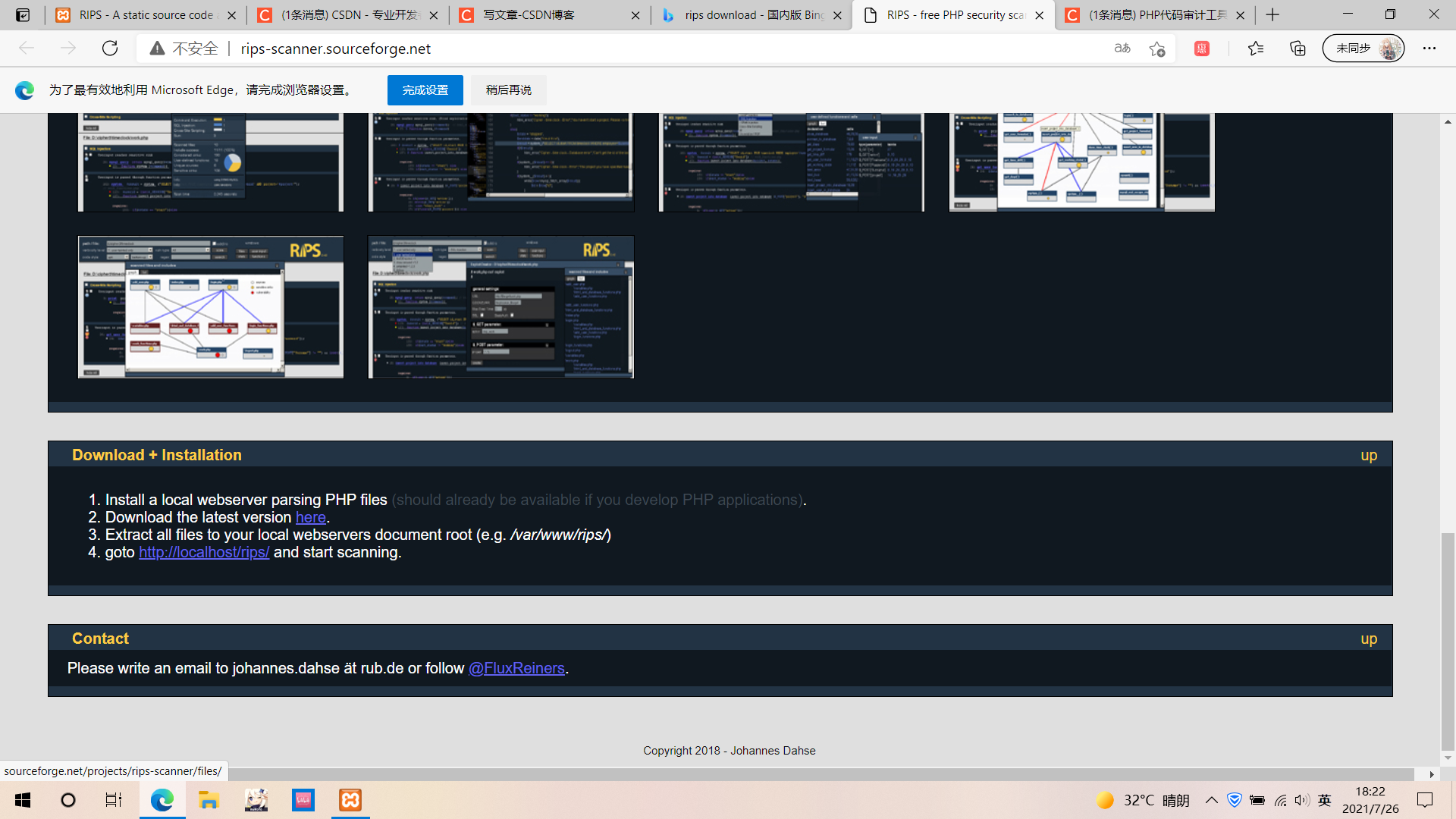Open the graph view screenshot thumbnail
Viewport: 1456px width, 819px height.
click(211, 307)
